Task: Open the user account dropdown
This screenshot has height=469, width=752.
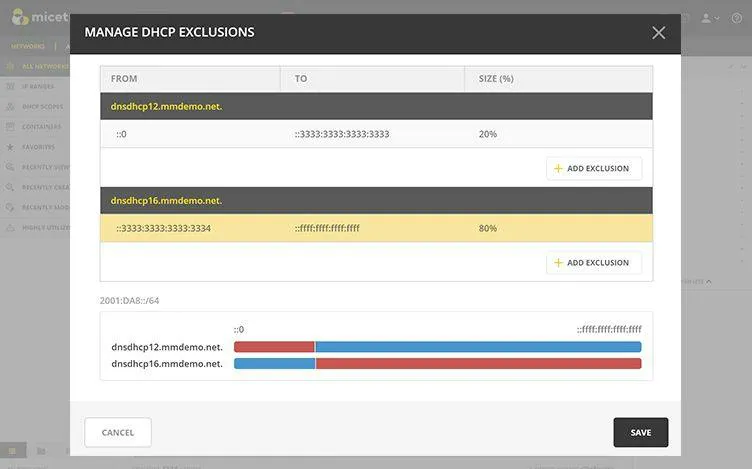Action: click(x=709, y=18)
